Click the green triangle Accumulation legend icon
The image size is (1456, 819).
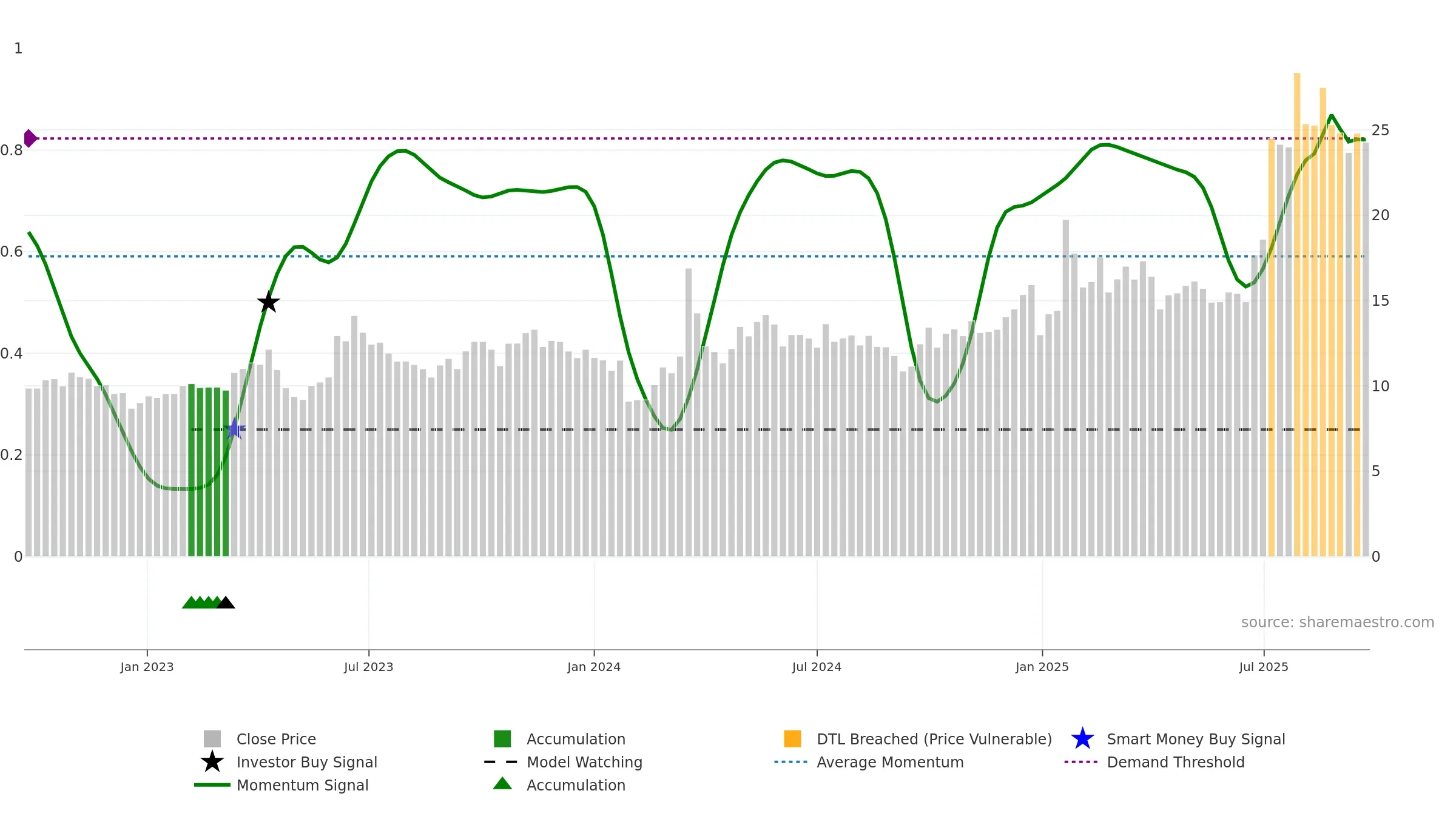pyautogui.click(x=502, y=783)
